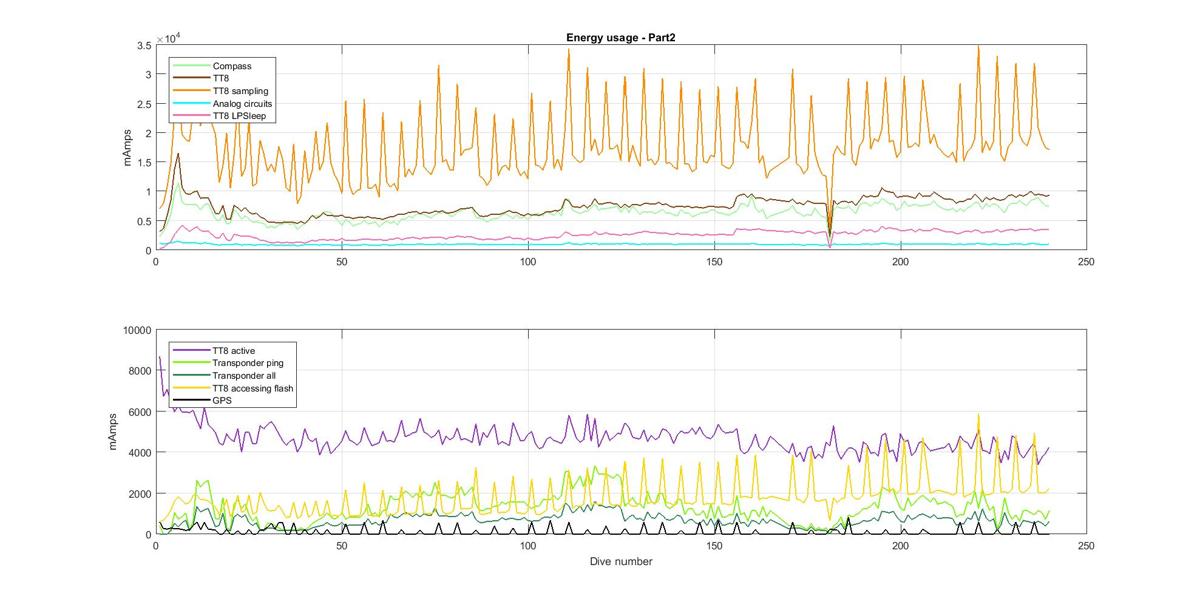The image size is (1200, 601).
Task: Click the 150 tick on the bottom plot x-axis
Action: pos(714,546)
